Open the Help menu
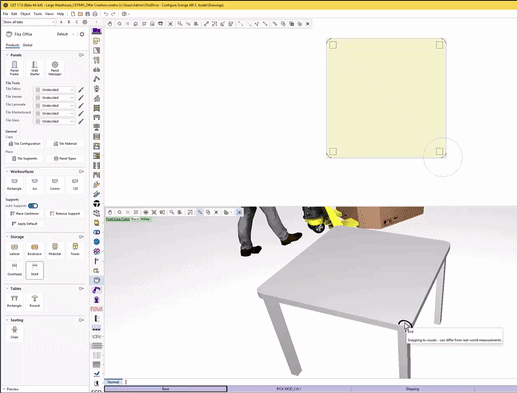This screenshot has height=393, width=517. pyautogui.click(x=60, y=14)
